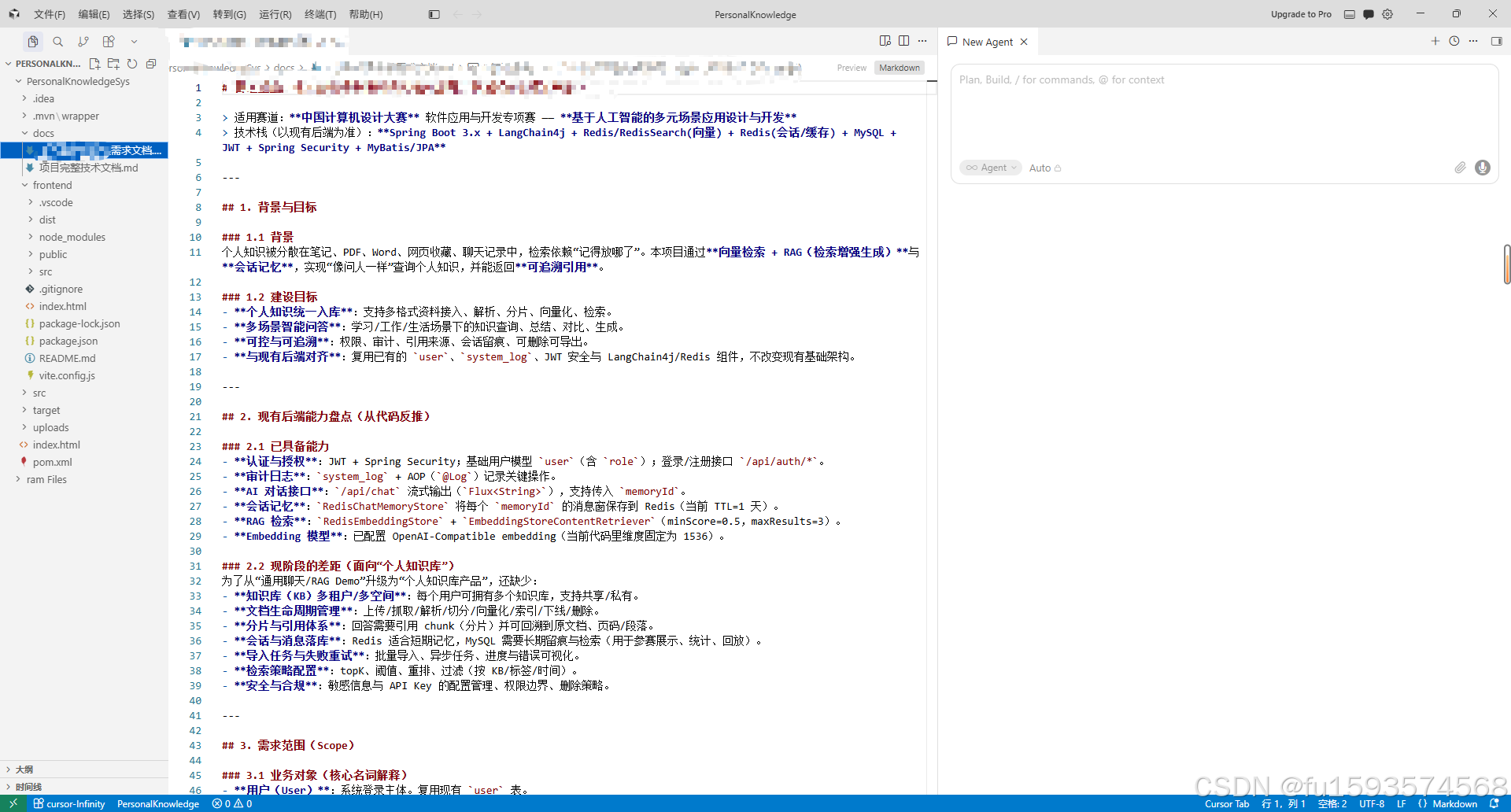Collapse the PERSONALKN... workspace section
The height and width of the screenshot is (812, 1511).
[x=43, y=64]
